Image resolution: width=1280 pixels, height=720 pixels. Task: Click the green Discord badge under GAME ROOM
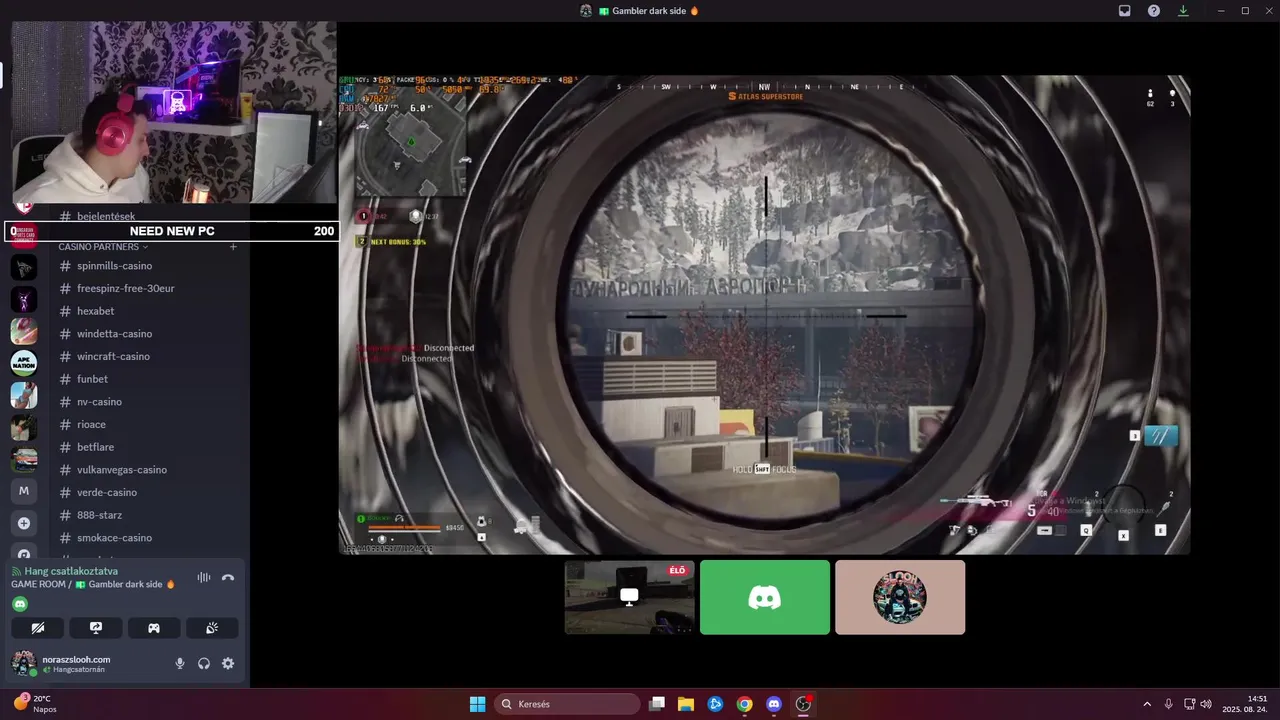(20, 604)
